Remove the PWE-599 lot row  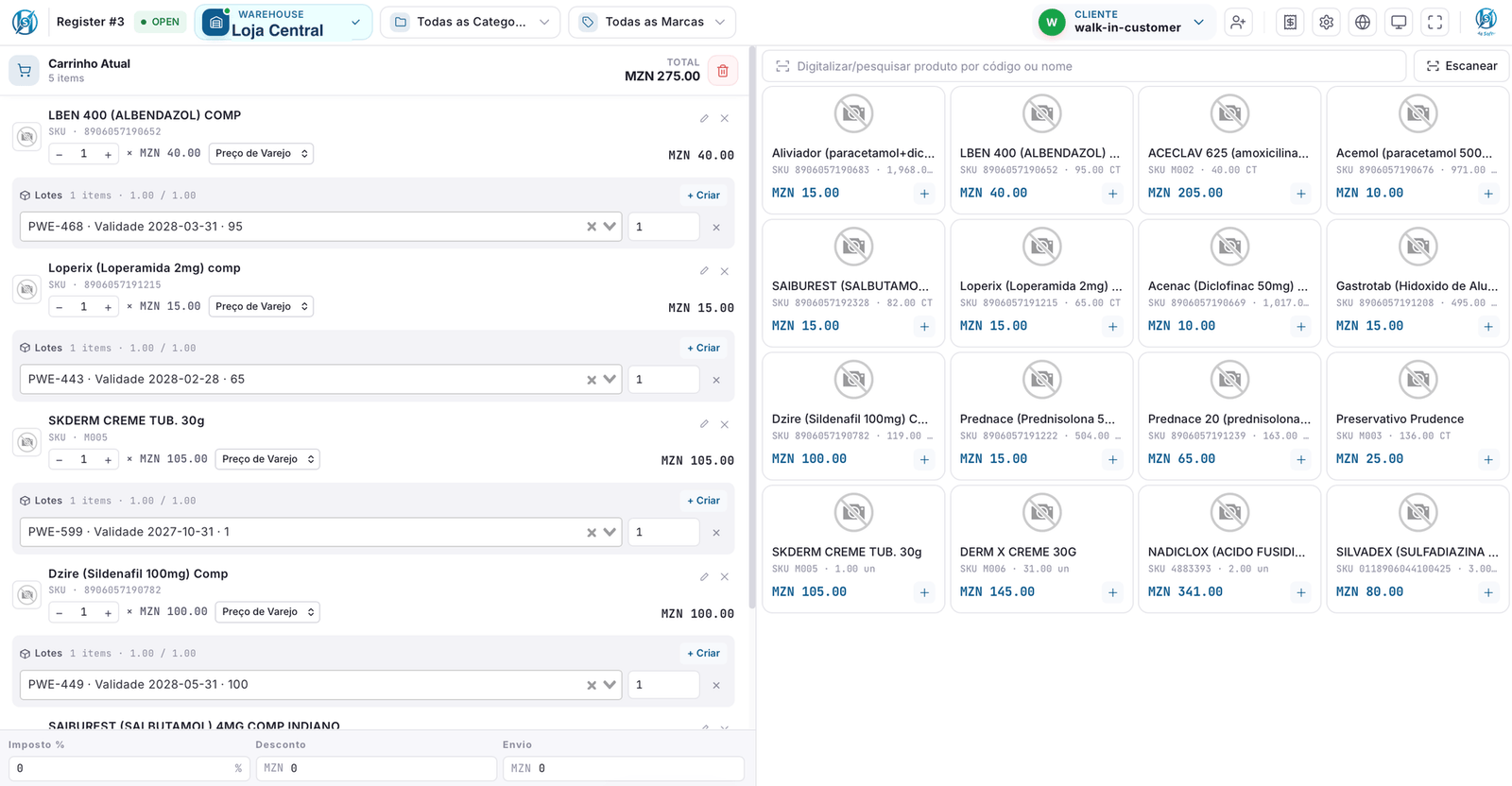pos(716,533)
